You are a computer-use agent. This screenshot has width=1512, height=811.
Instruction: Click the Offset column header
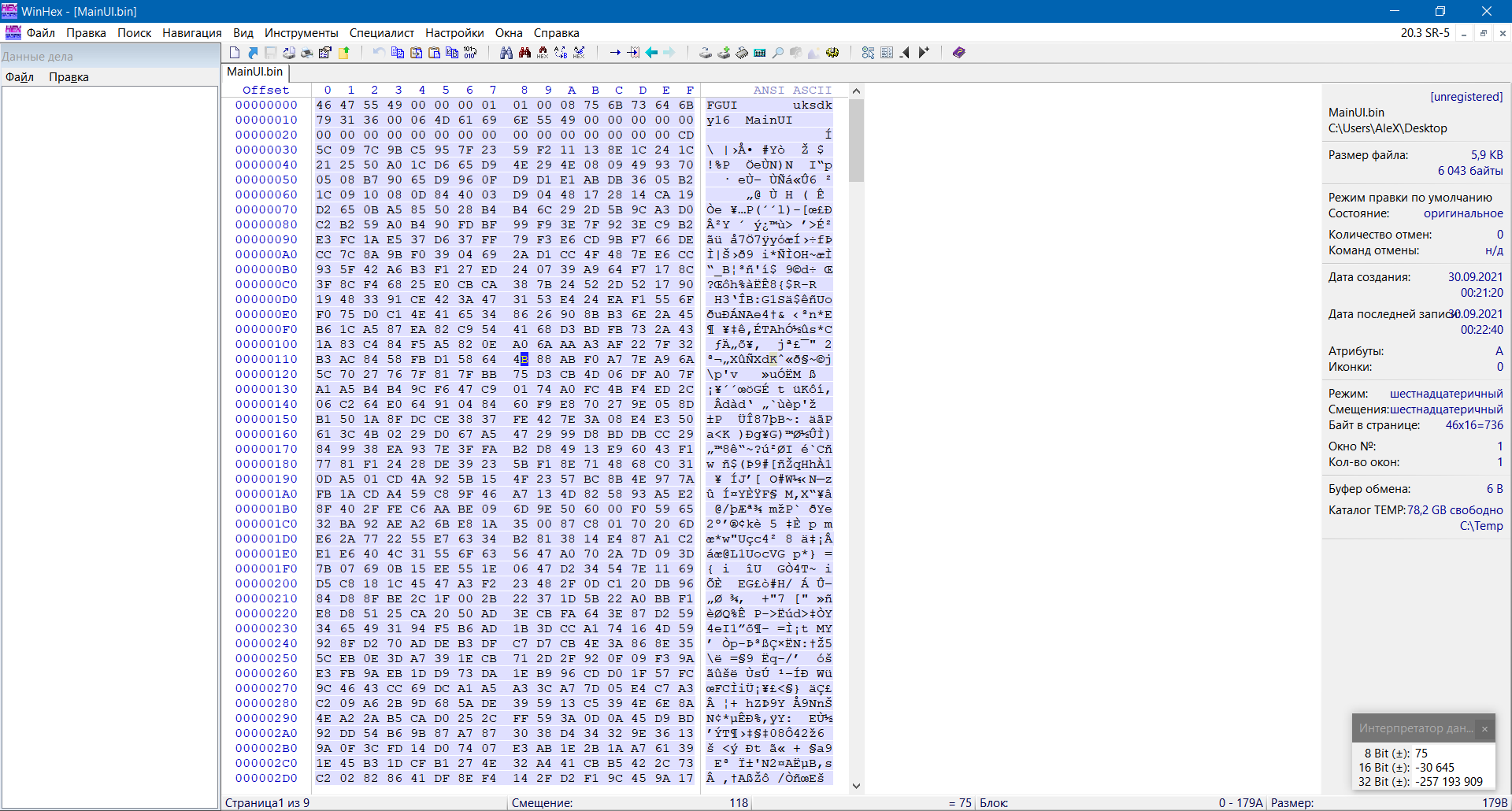pos(265,90)
